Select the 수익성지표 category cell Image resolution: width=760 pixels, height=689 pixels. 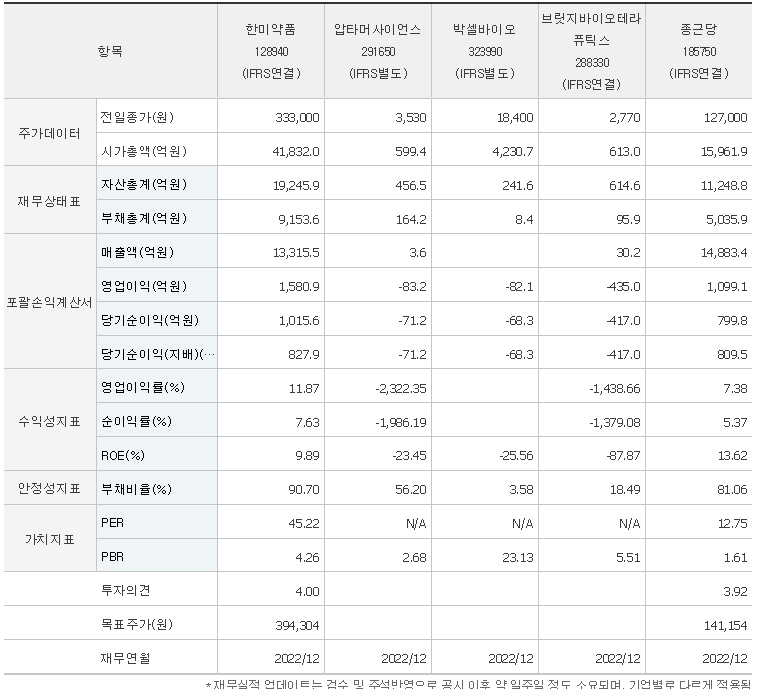[49, 421]
